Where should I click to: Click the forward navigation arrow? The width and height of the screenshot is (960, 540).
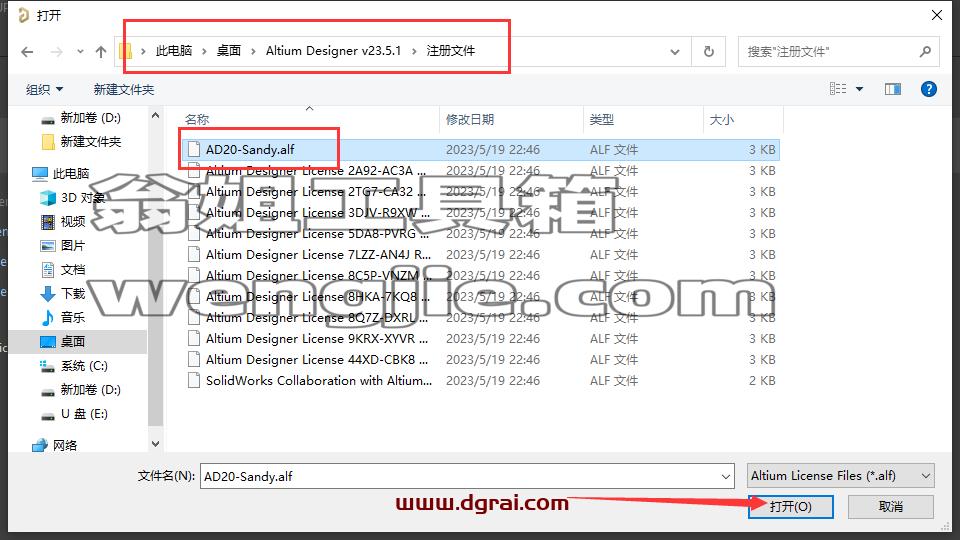pos(56,52)
